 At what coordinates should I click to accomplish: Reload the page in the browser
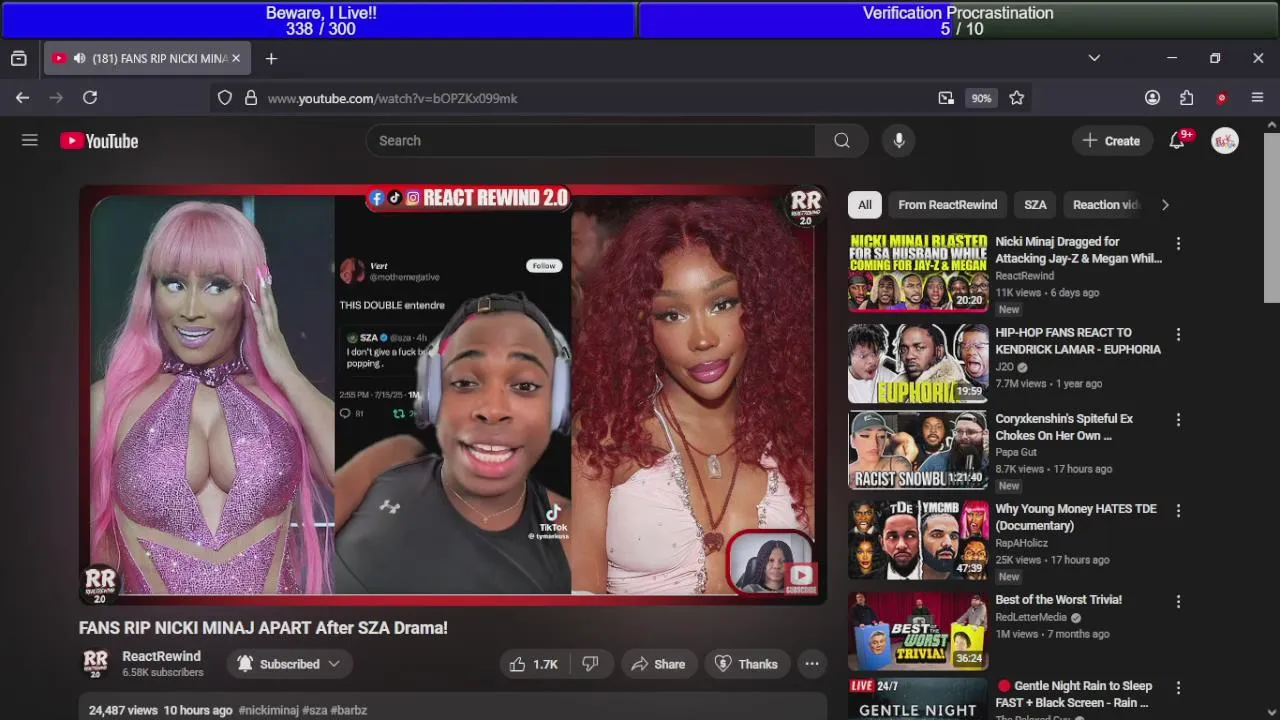(90, 97)
